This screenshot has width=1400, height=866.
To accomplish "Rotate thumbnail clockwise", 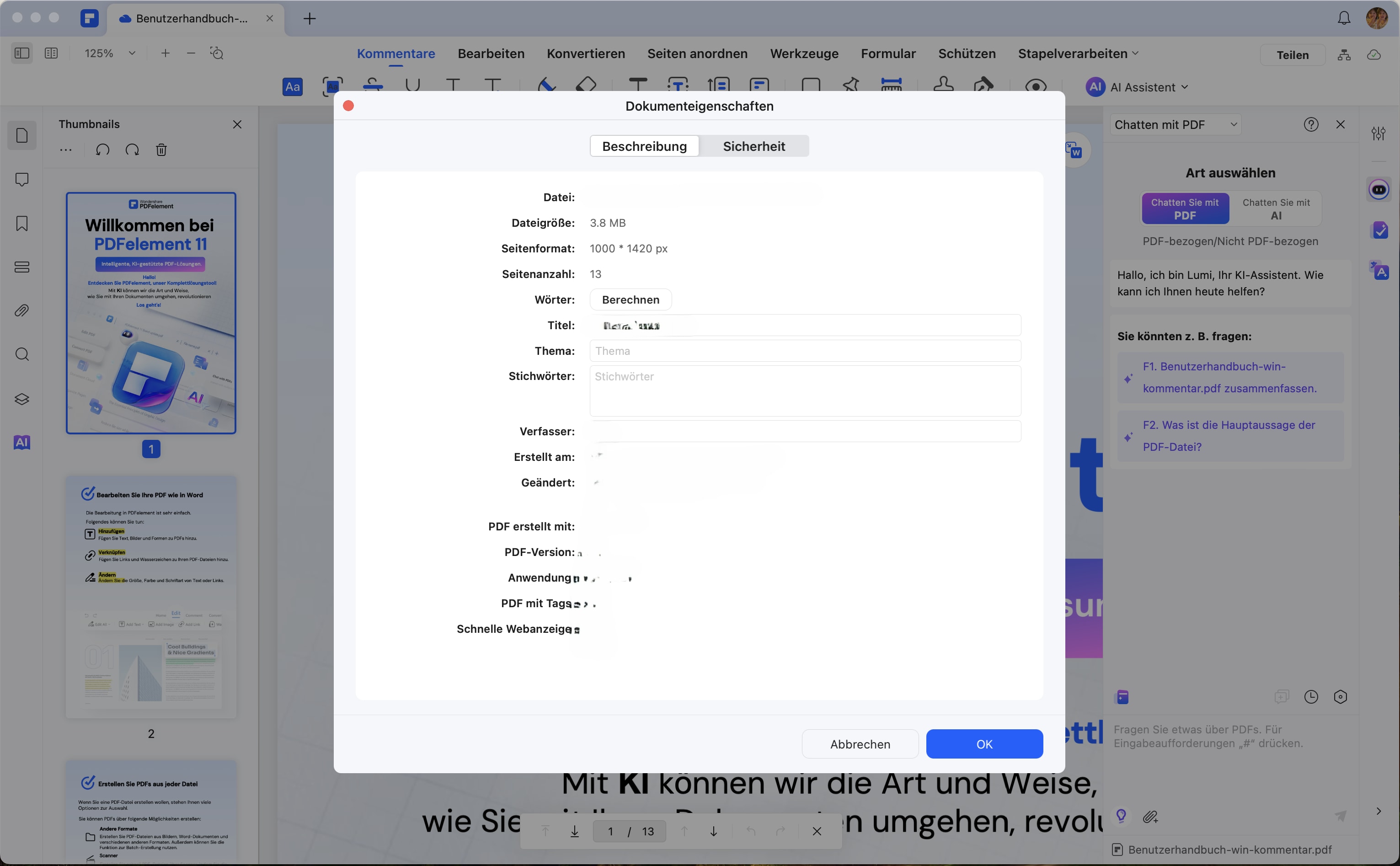I will [x=132, y=150].
